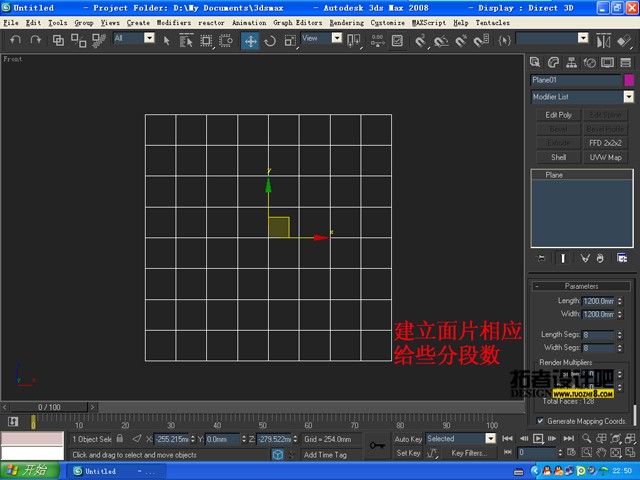Viewport: 640px width, 480px height.
Task: Toggle Pin Stack under modifier list
Action: 541,258
